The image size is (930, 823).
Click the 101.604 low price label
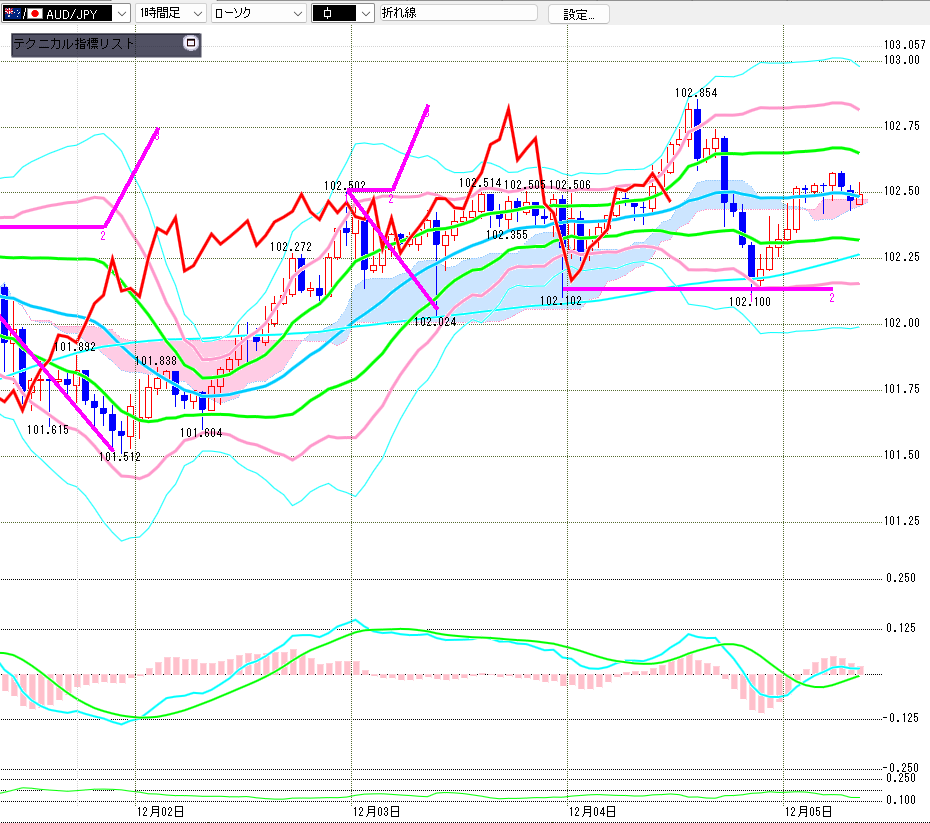click(200, 433)
